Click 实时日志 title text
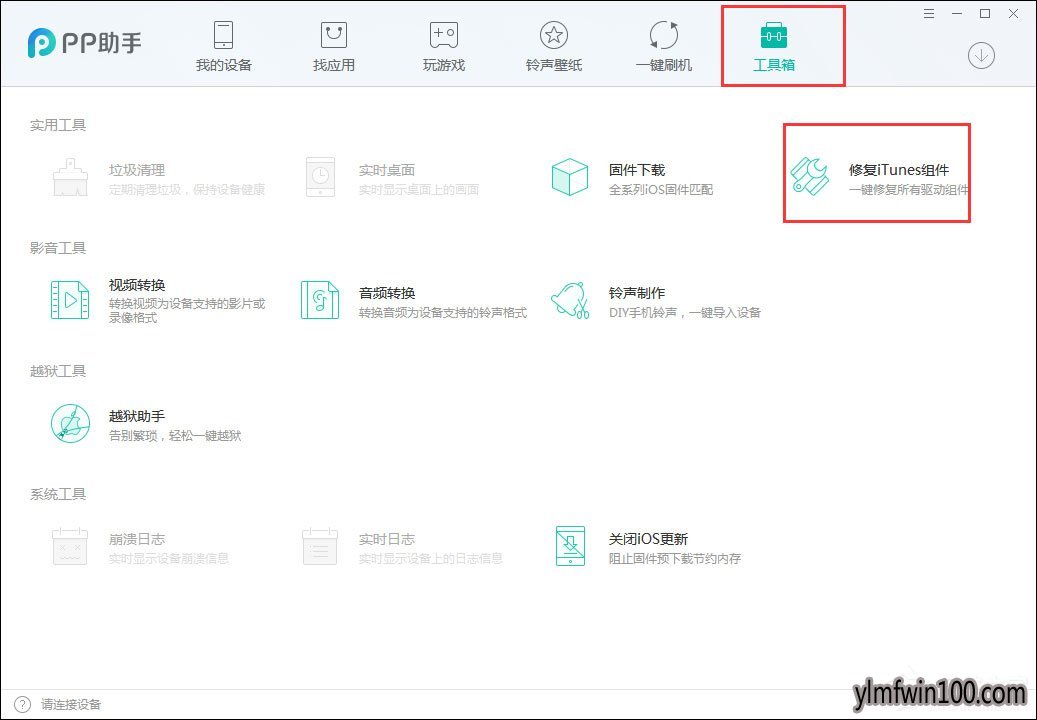 click(x=387, y=539)
